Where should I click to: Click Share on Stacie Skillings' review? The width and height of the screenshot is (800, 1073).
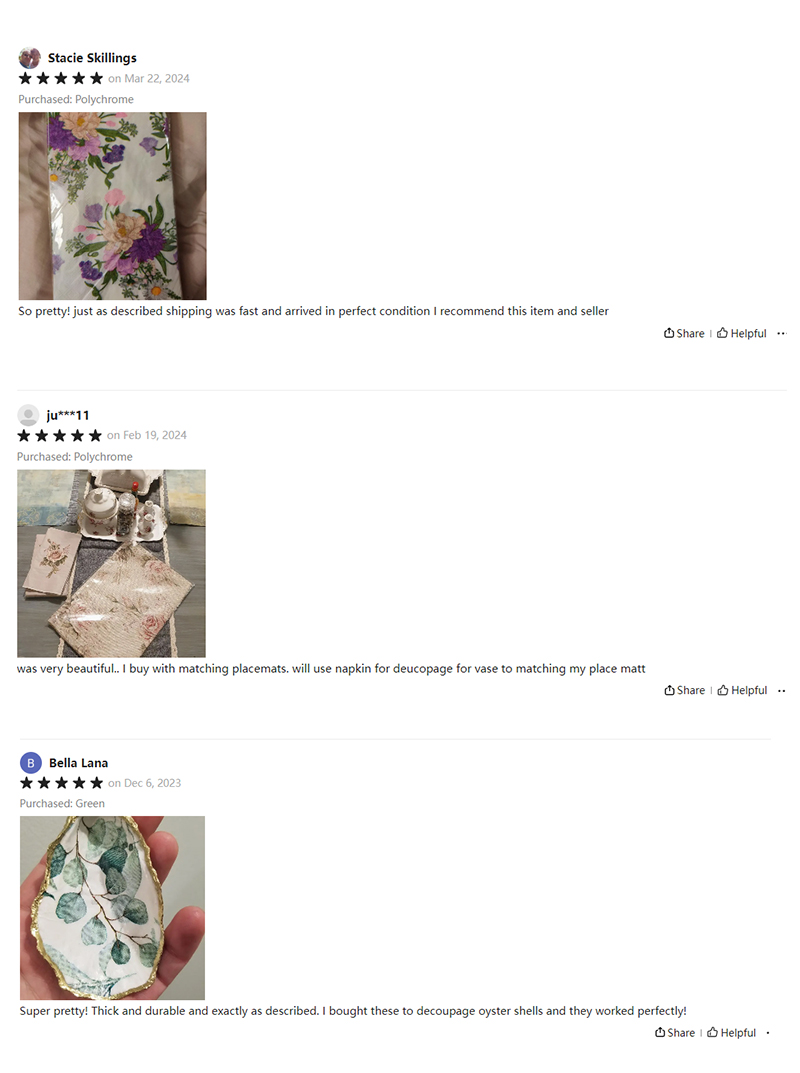684,333
